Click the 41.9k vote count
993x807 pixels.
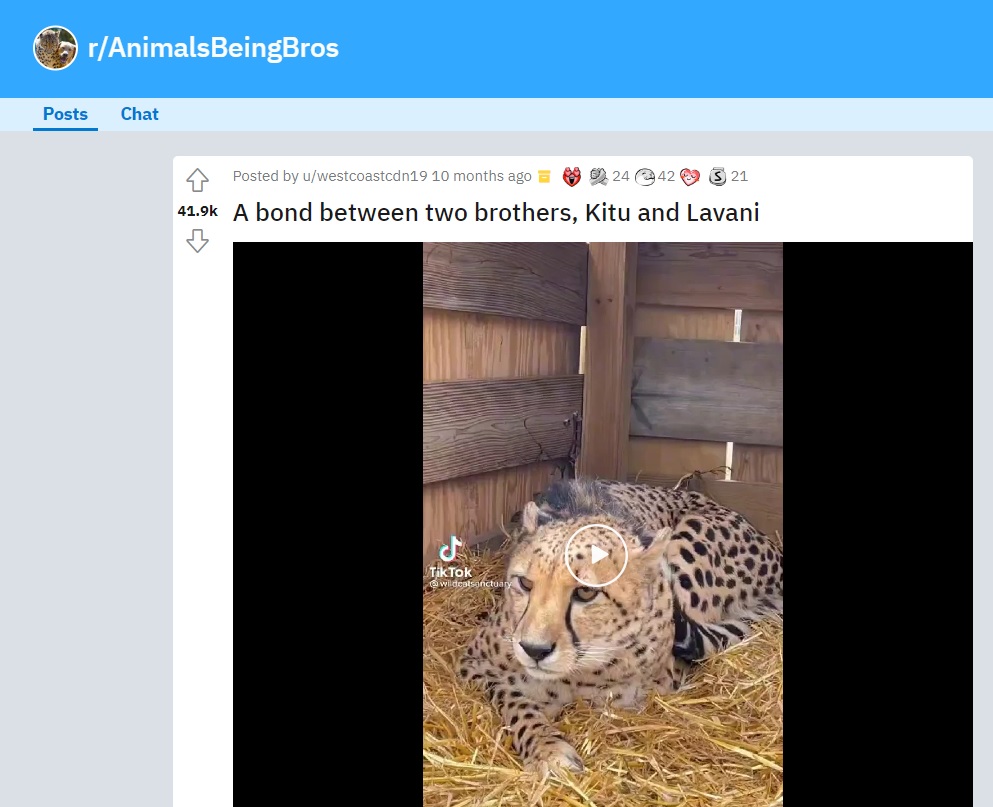(197, 210)
